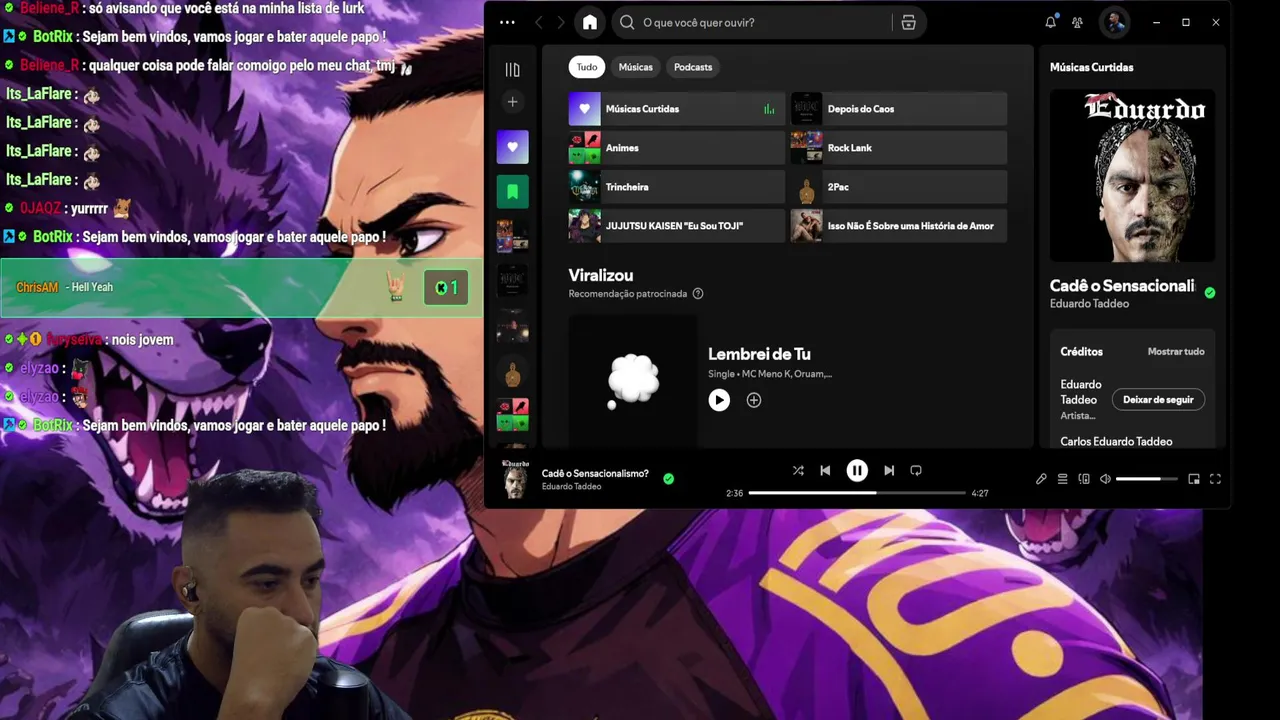1280x720 pixels.
Task: Open Cadê o Sensacionalismo title in the right panel
Action: coord(1122,286)
